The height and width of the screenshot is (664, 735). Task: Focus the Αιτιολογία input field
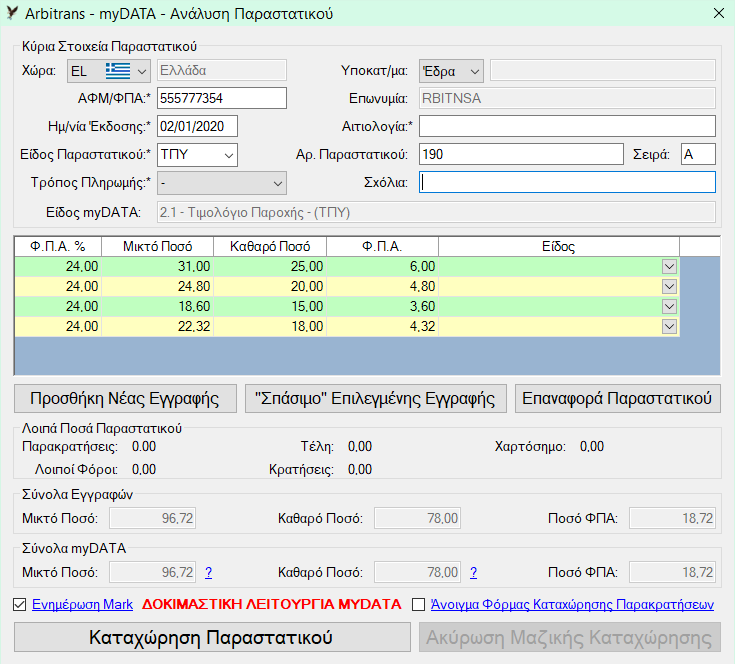pyautogui.click(x=567, y=127)
